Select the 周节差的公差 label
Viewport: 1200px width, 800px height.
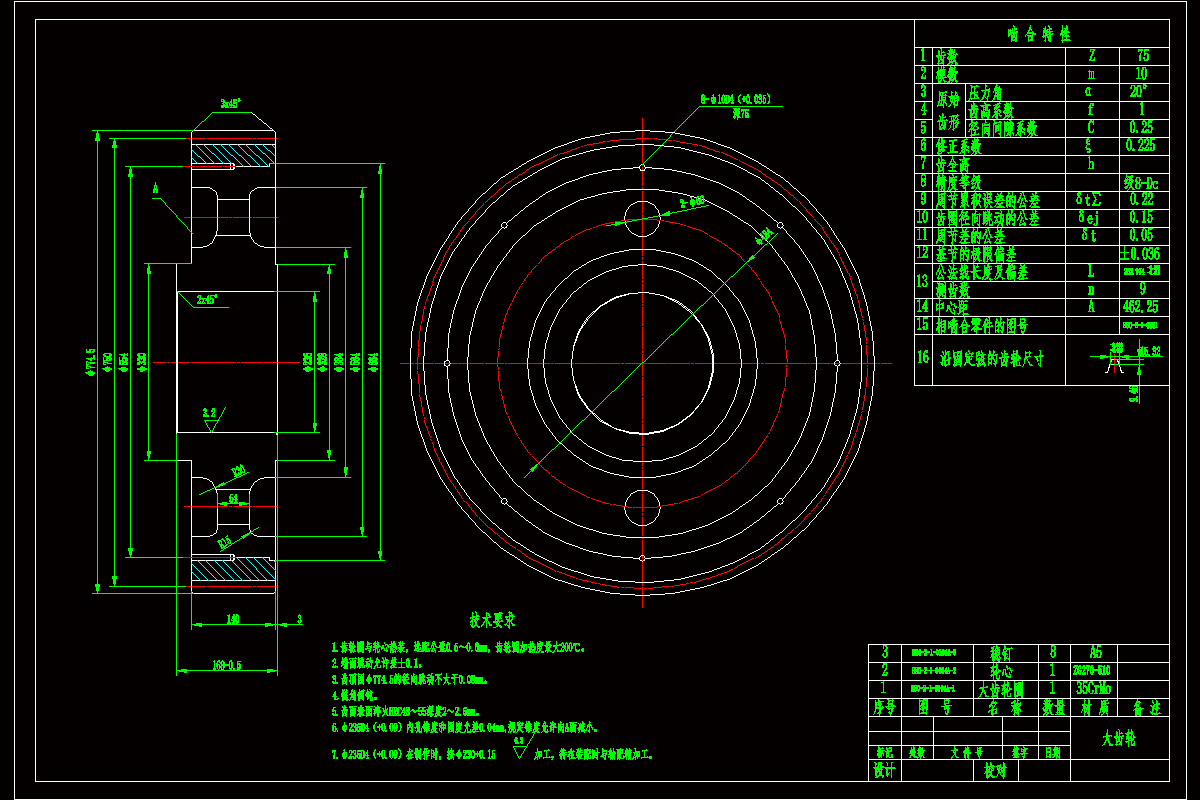[970, 237]
